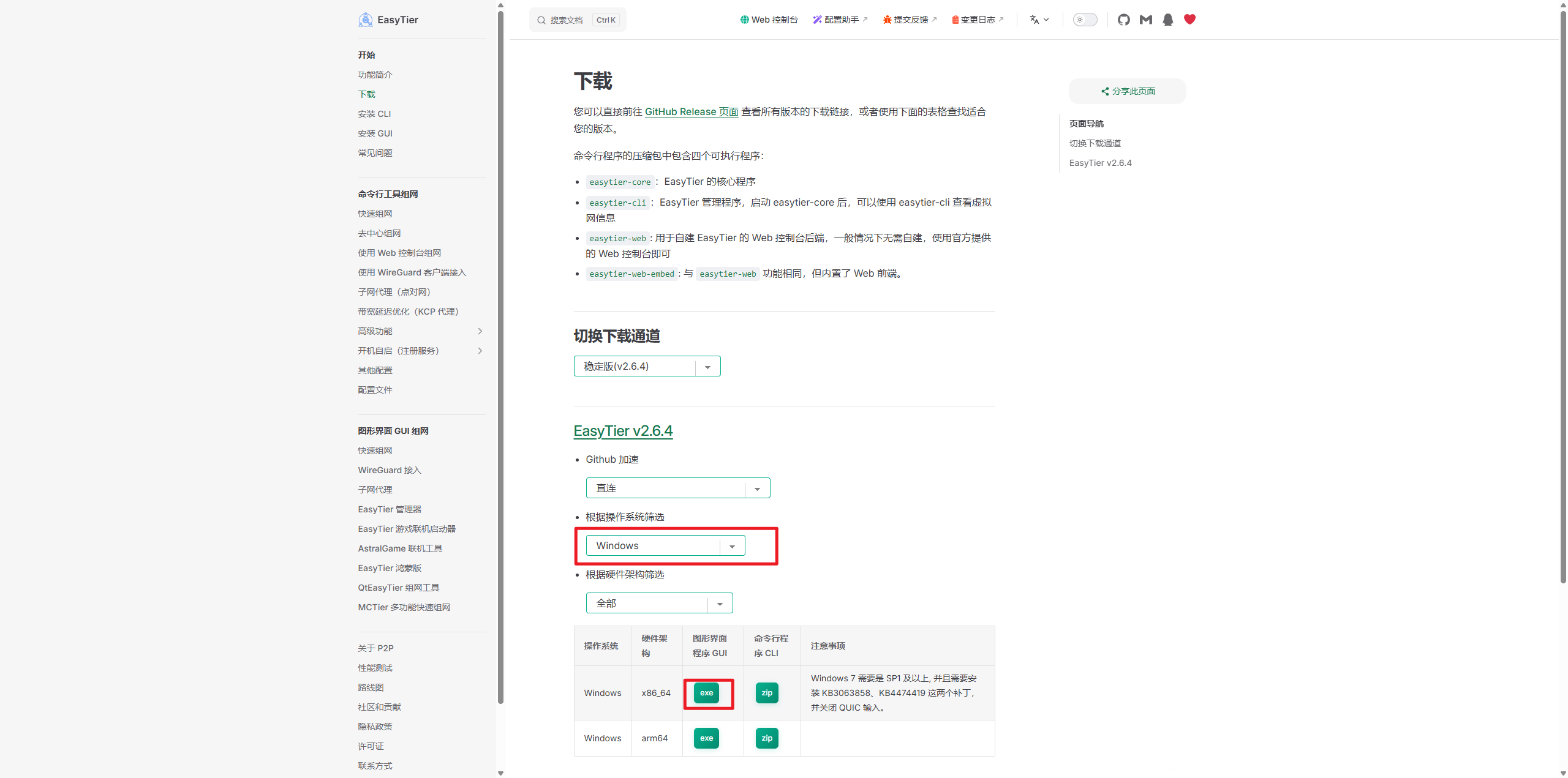
Task: Open 带宽延迟优化（KCP 代理）sidebar link
Action: tap(409, 312)
